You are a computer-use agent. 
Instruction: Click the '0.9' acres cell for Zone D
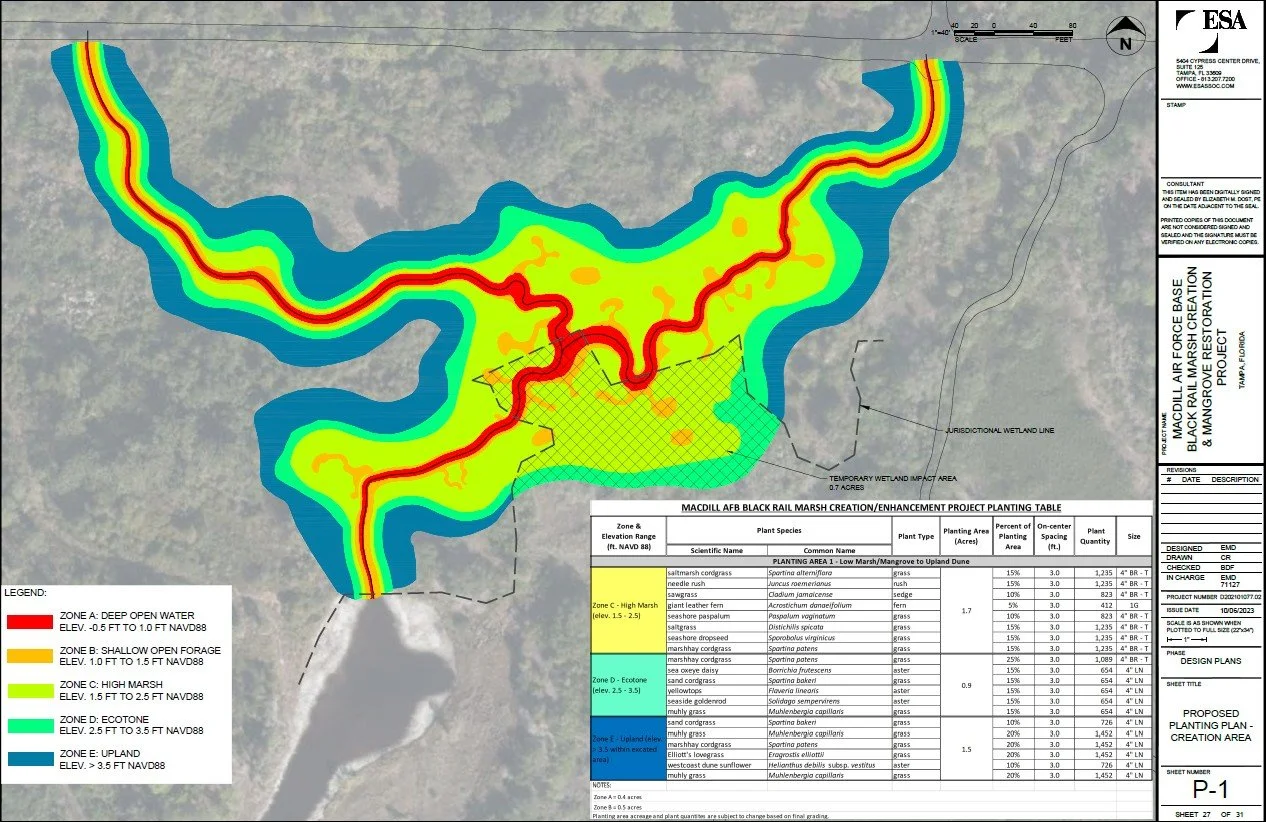(966, 685)
